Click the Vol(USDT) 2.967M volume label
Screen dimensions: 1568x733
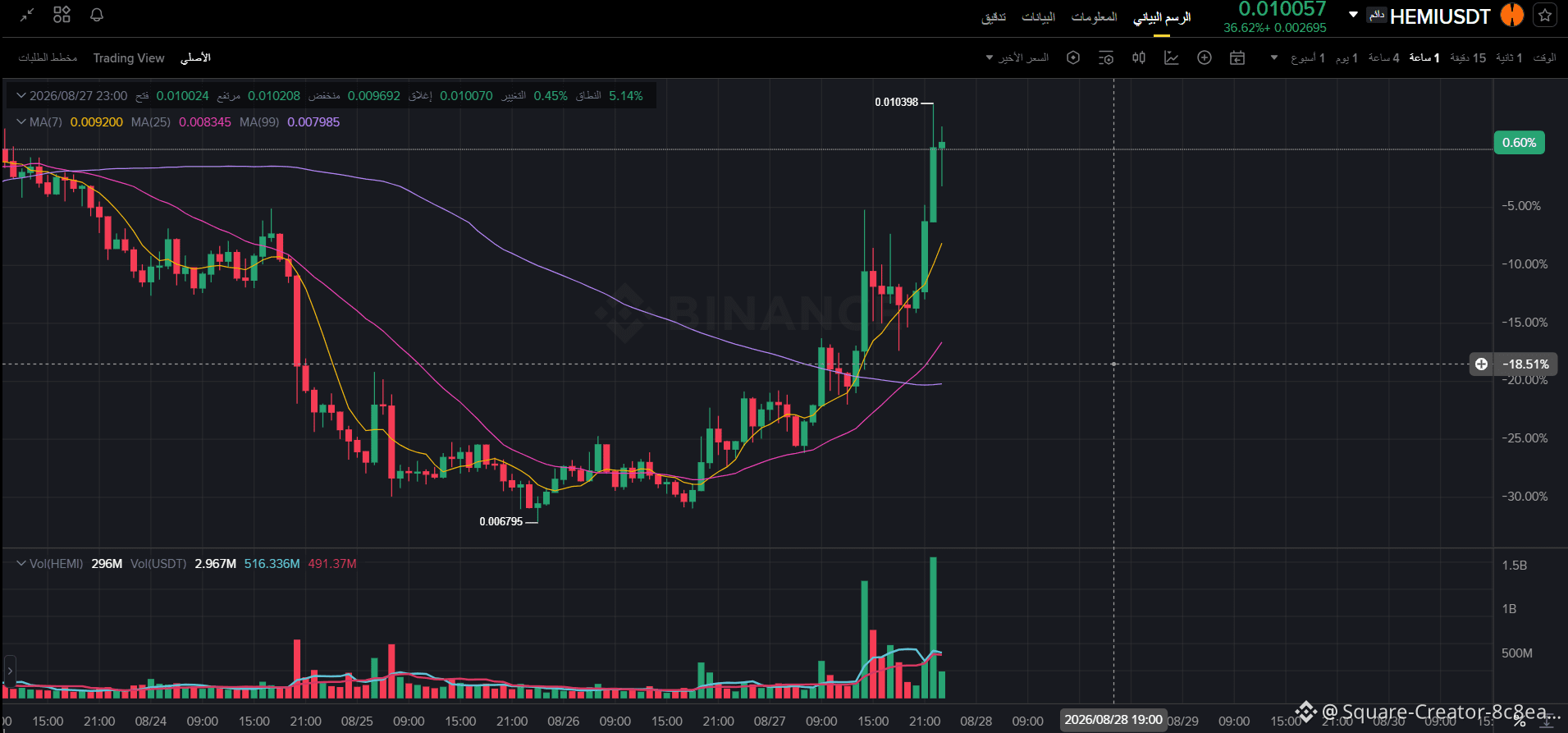[183, 564]
